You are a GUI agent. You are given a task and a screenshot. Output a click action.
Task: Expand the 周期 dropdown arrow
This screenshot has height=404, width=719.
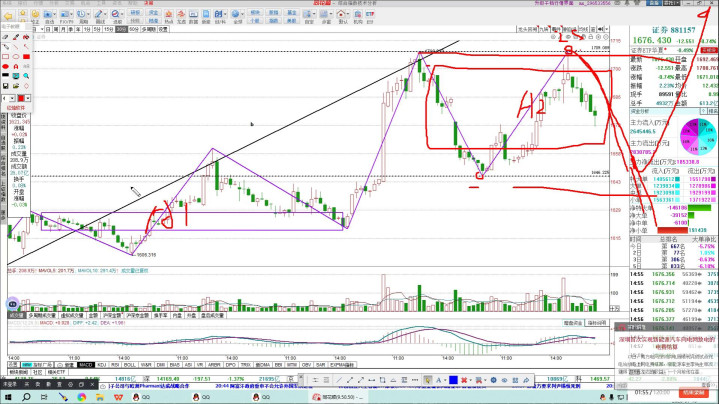tap(88, 14)
